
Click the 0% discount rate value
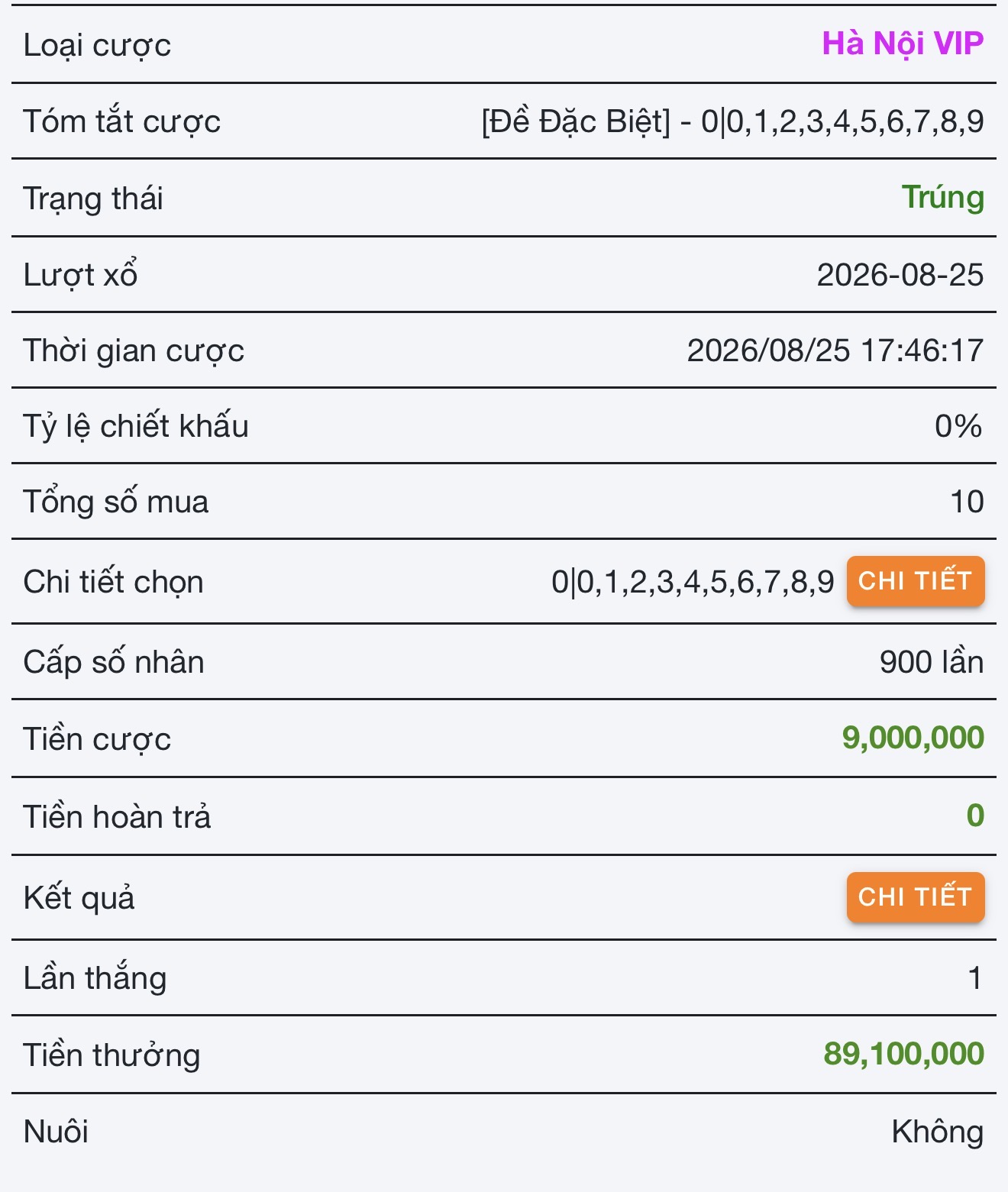click(958, 426)
